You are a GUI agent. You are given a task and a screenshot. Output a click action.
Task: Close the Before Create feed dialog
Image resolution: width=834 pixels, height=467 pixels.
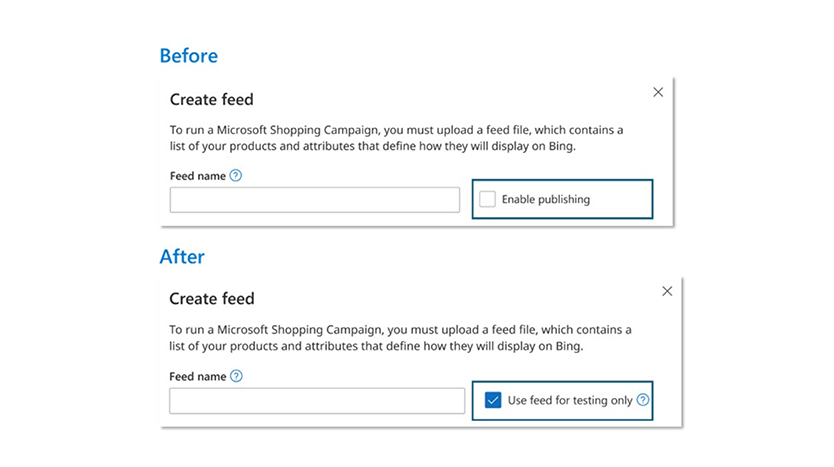tap(658, 92)
